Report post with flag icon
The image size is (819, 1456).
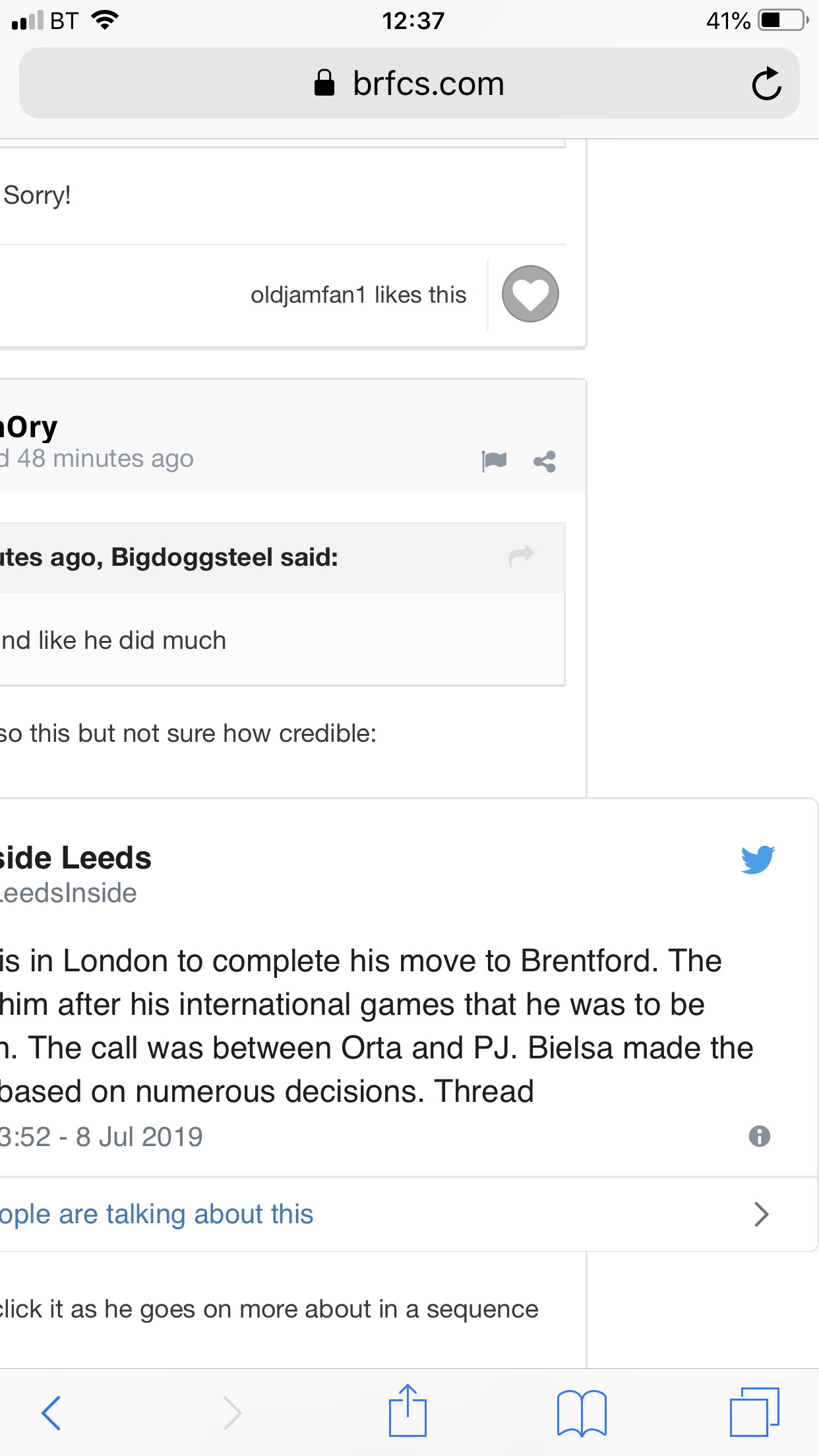[x=494, y=460]
